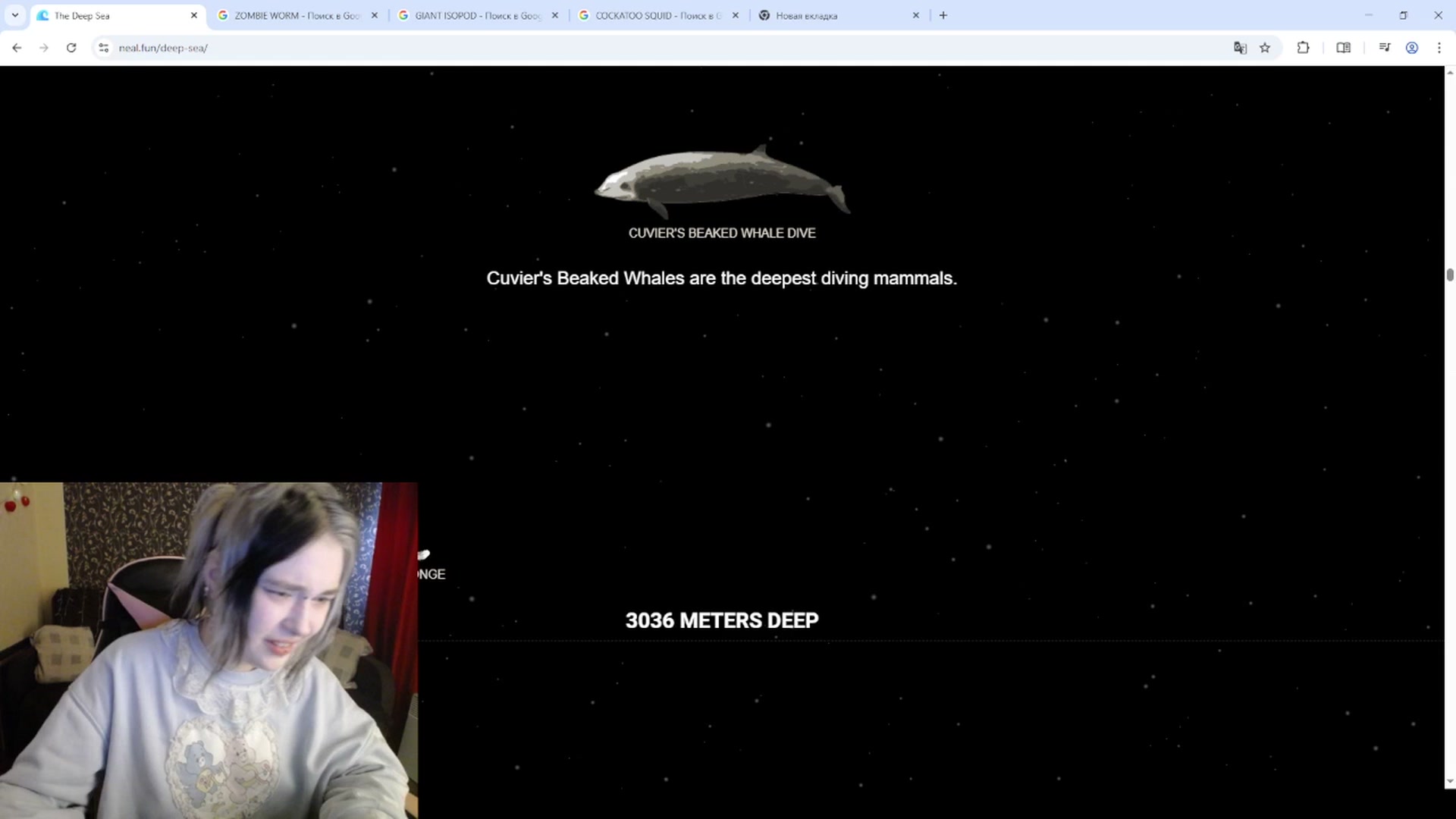
Task: Click the Cuvier's beaked whale image
Action: coord(722,180)
